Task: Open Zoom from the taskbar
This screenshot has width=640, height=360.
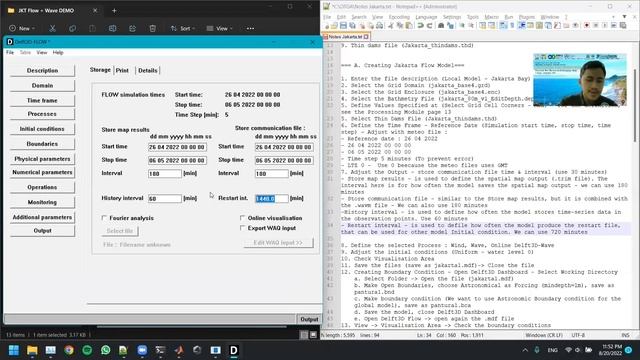Action: (x=142, y=350)
